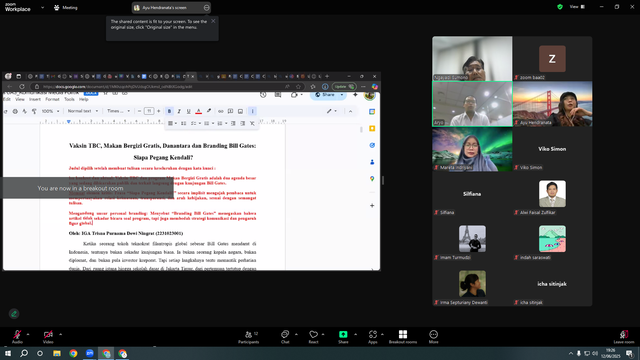Click Leave room

(x=624, y=337)
